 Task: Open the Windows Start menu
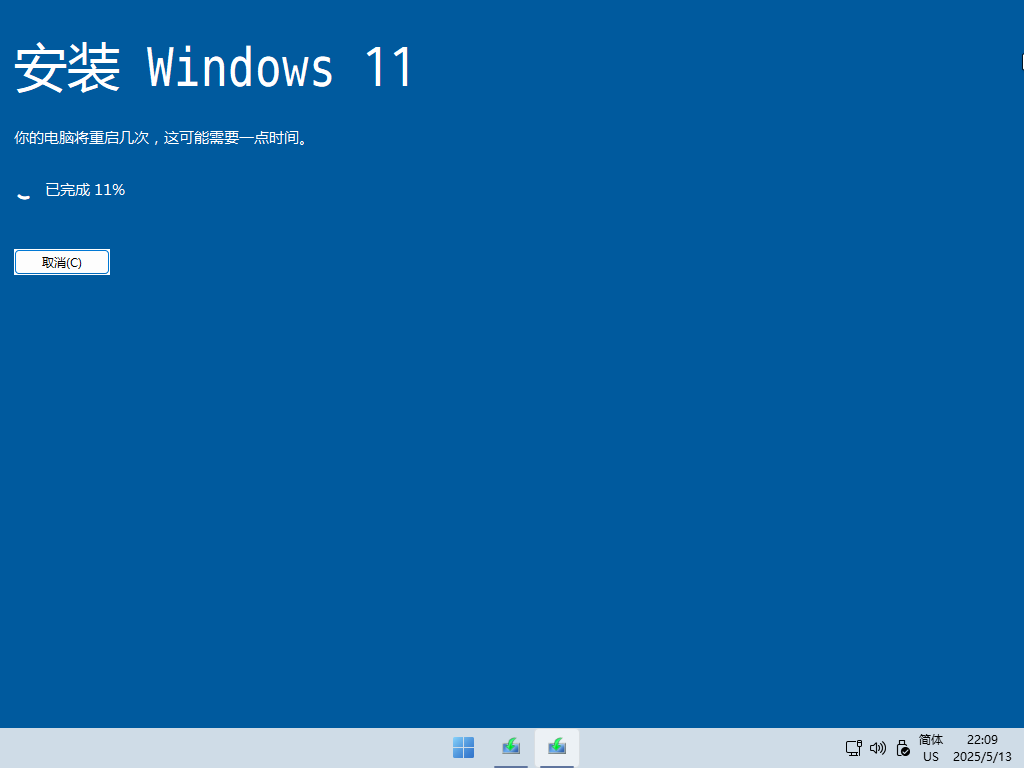pyautogui.click(x=464, y=748)
